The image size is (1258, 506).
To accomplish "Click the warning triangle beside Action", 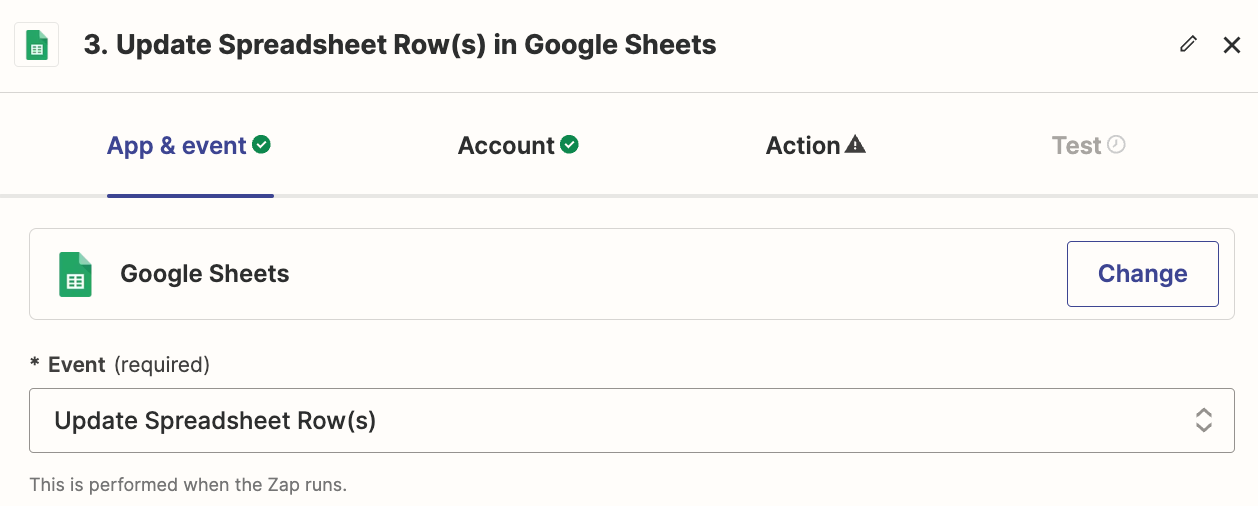I will click(x=855, y=145).
